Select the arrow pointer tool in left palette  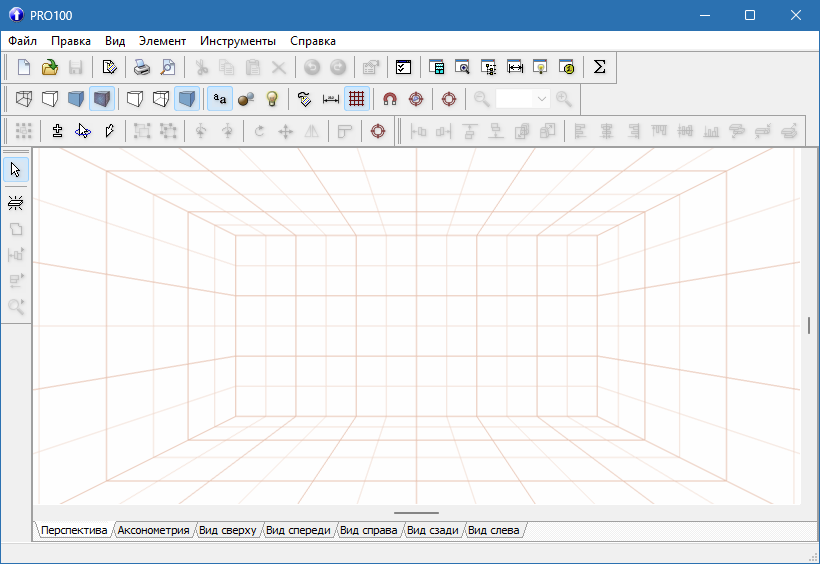tap(16, 170)
